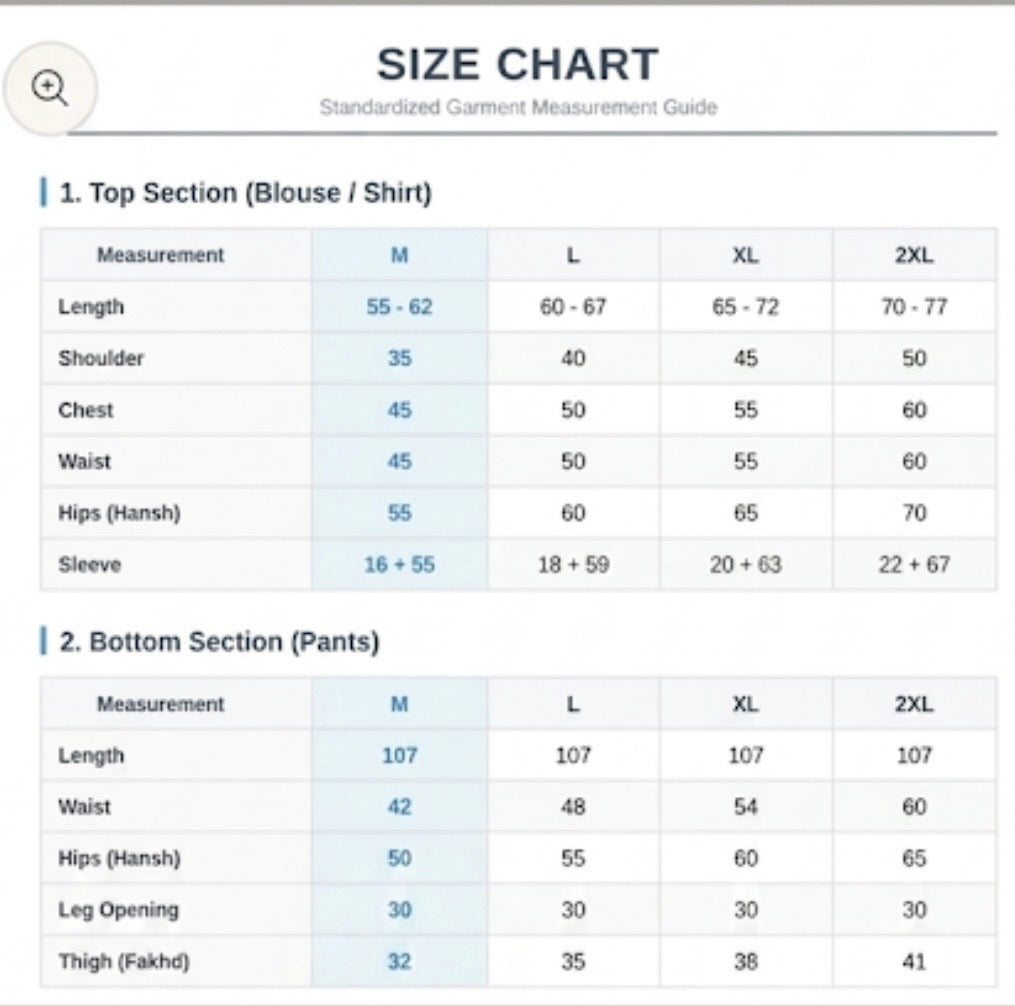The width and height of the screenshot is (1015, 1006).
Task: Click the '1. Top Section (Blouse / Shirt)' heading
Action: click(x=245, y=193)
